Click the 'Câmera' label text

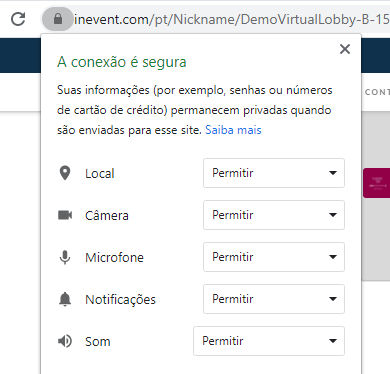107,216
